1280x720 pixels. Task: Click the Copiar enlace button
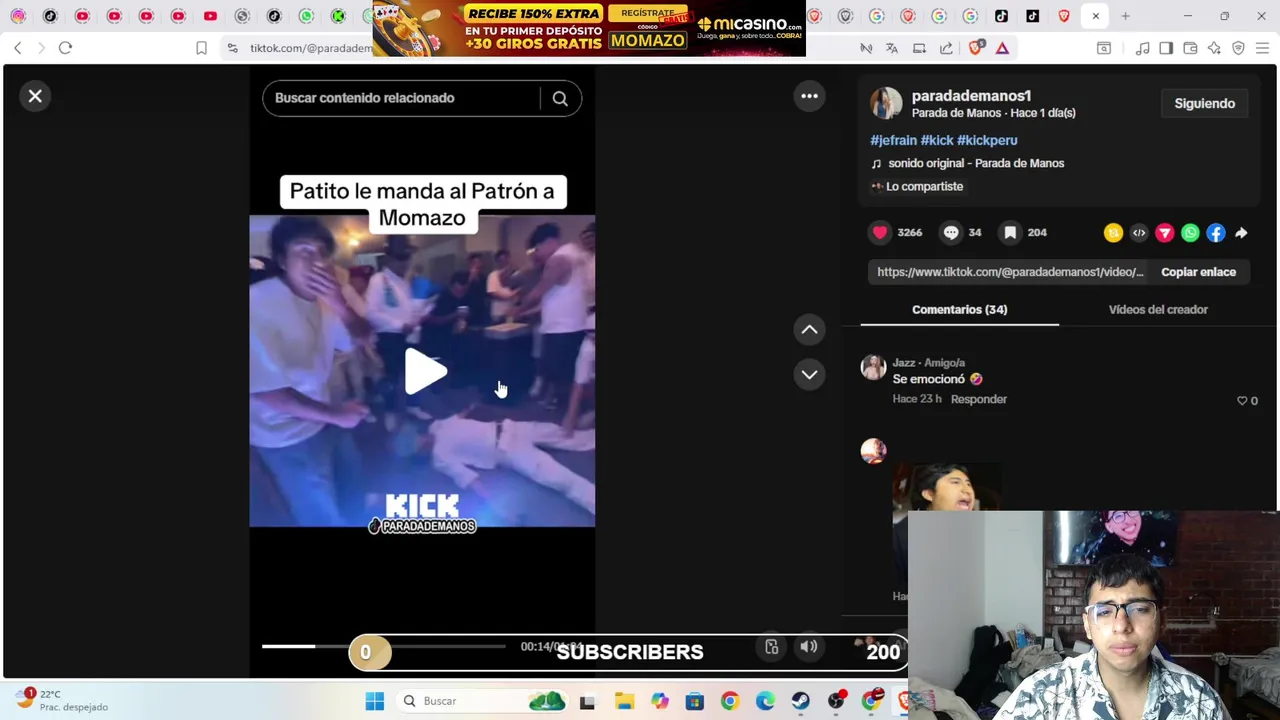[x=1198, y=272]
